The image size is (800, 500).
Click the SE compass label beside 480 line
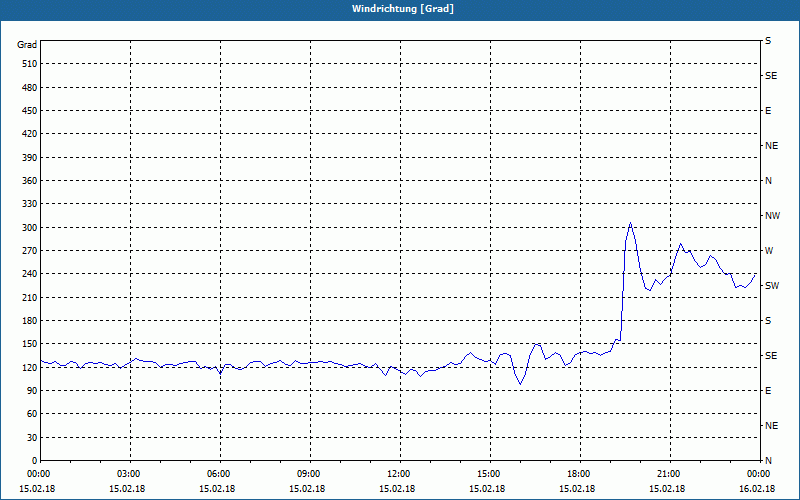tap(771, 76)
